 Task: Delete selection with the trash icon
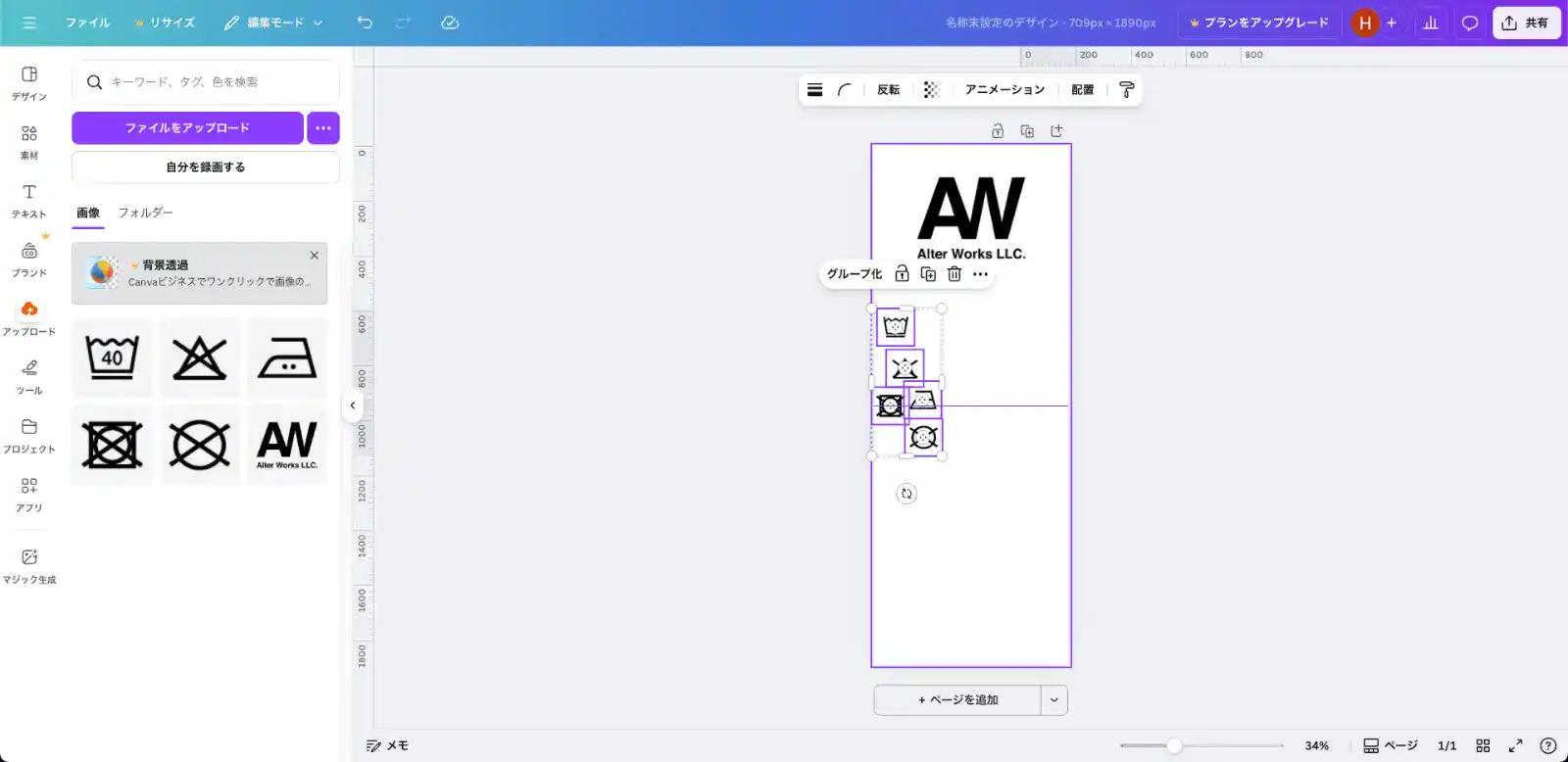955,274
